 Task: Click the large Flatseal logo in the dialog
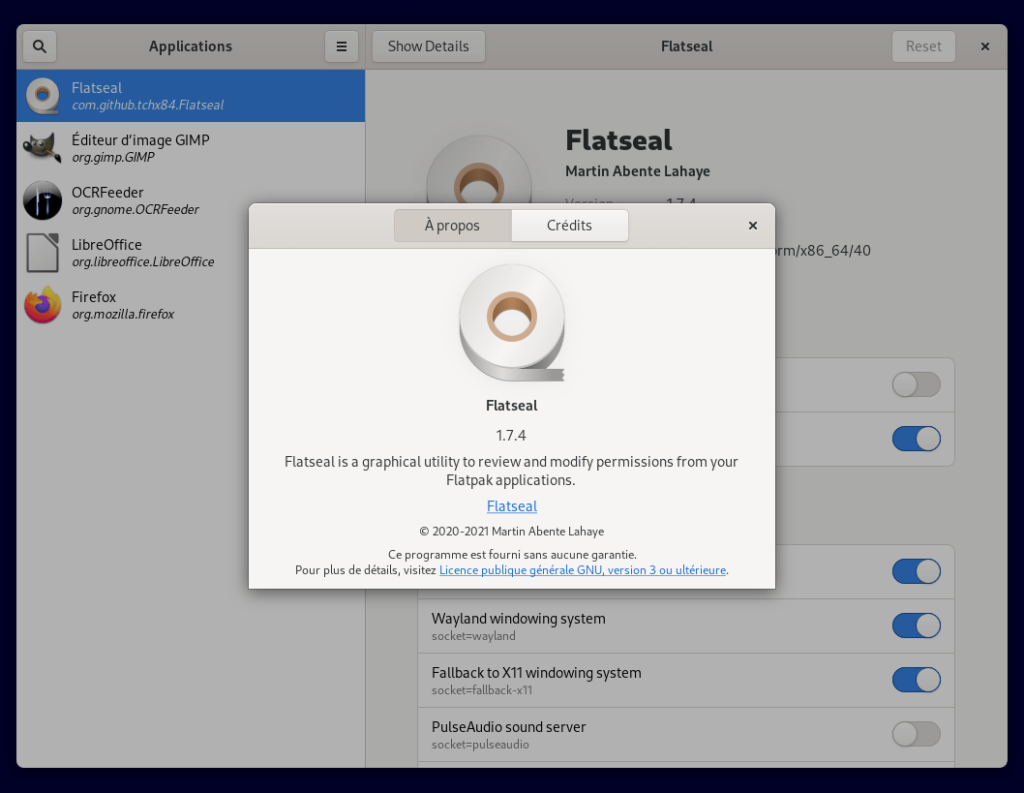[x=511, y=323]
